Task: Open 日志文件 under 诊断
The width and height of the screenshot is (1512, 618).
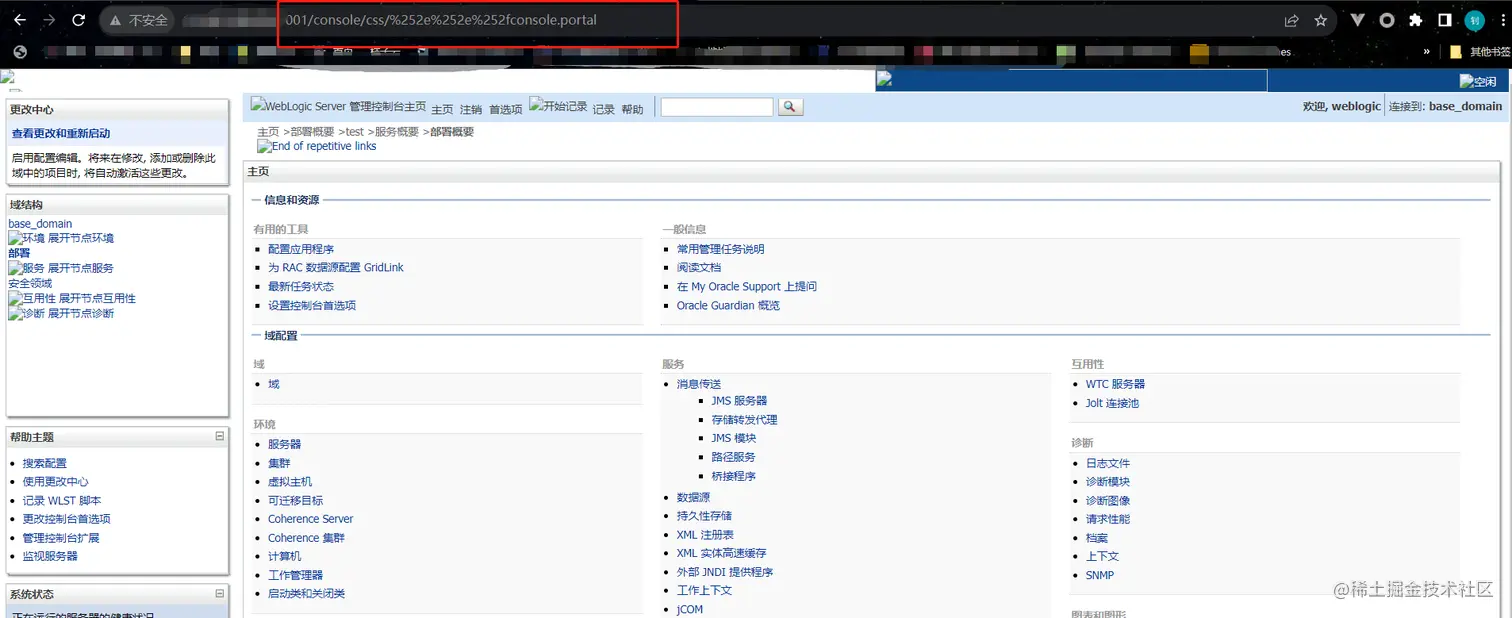Action: click(x=1108, y=463)
